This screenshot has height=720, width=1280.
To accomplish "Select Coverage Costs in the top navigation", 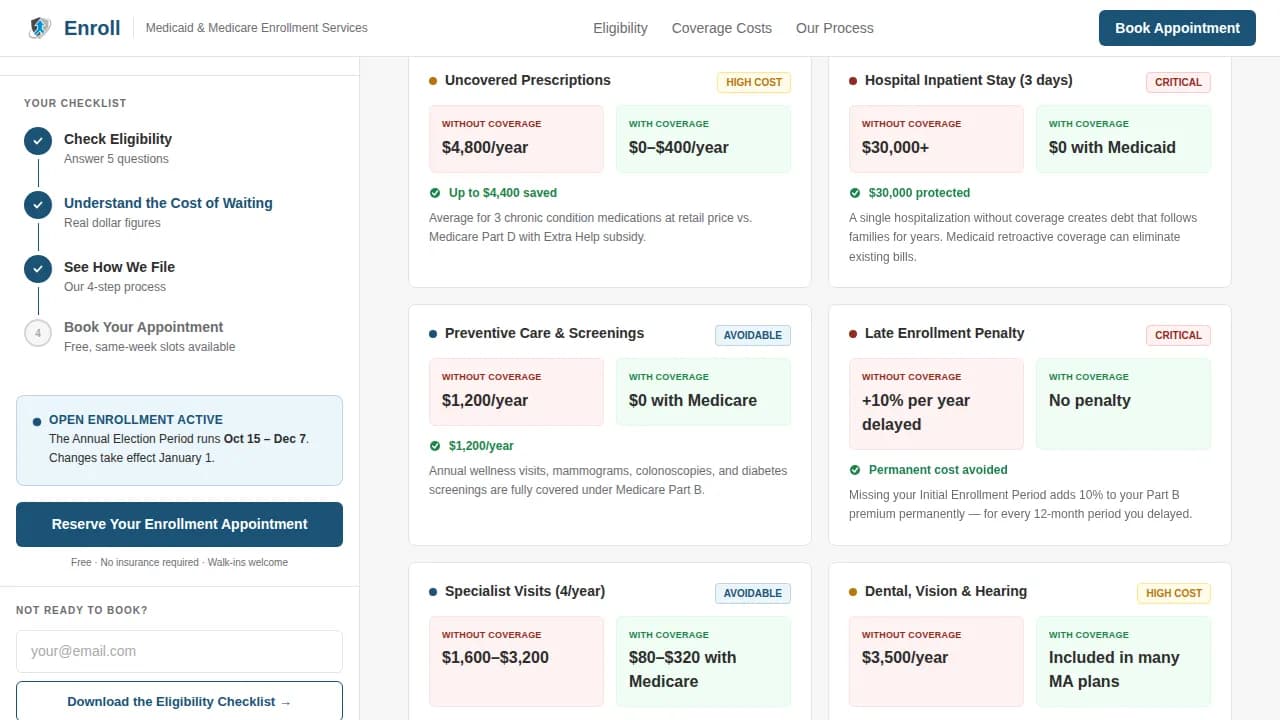I will tap(721, 28).
